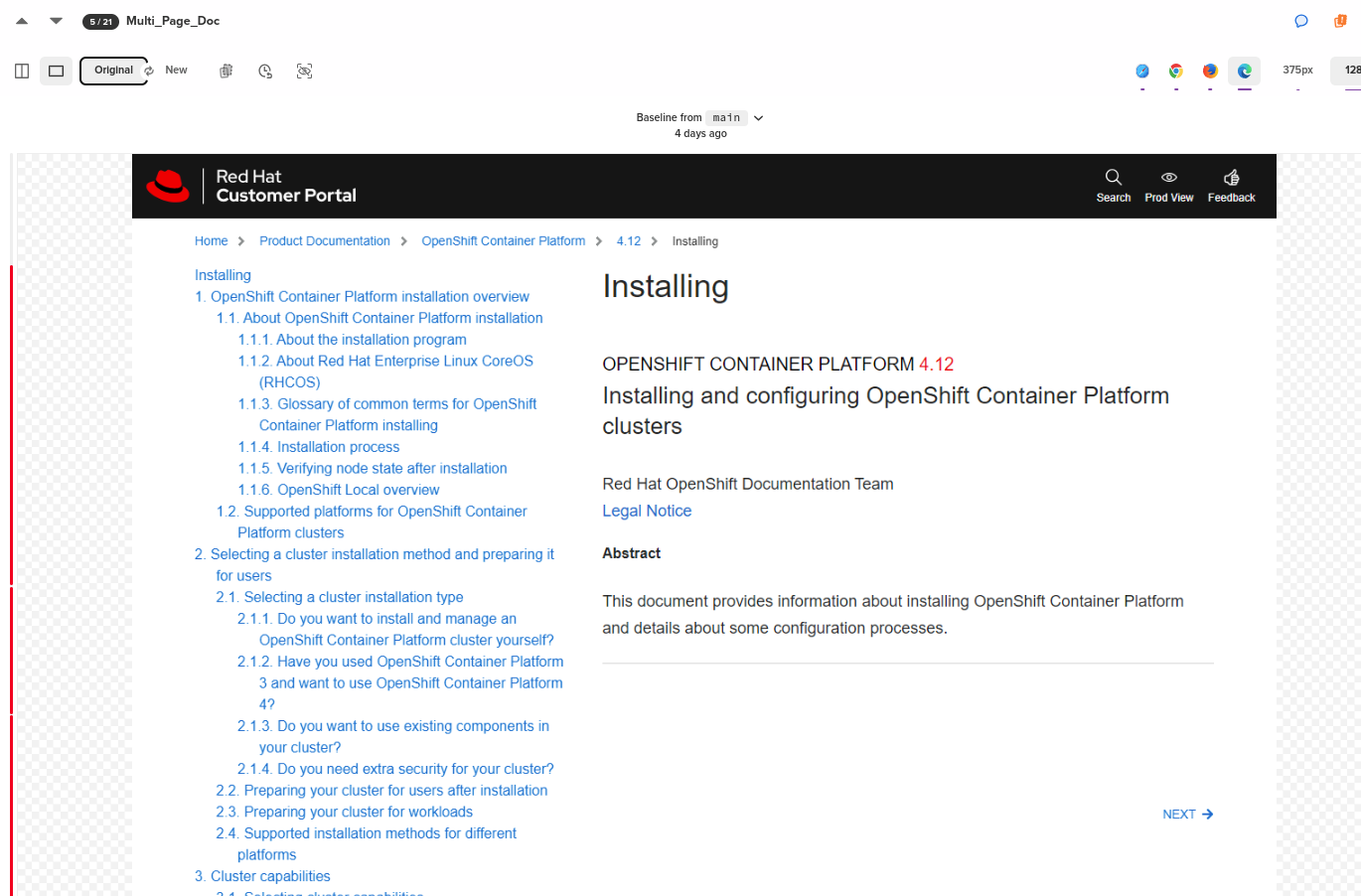This screenshot has width=1361, height=896.
Task: Open 1.1.5. Verifying node state after installation
Action: pos(373,469)
